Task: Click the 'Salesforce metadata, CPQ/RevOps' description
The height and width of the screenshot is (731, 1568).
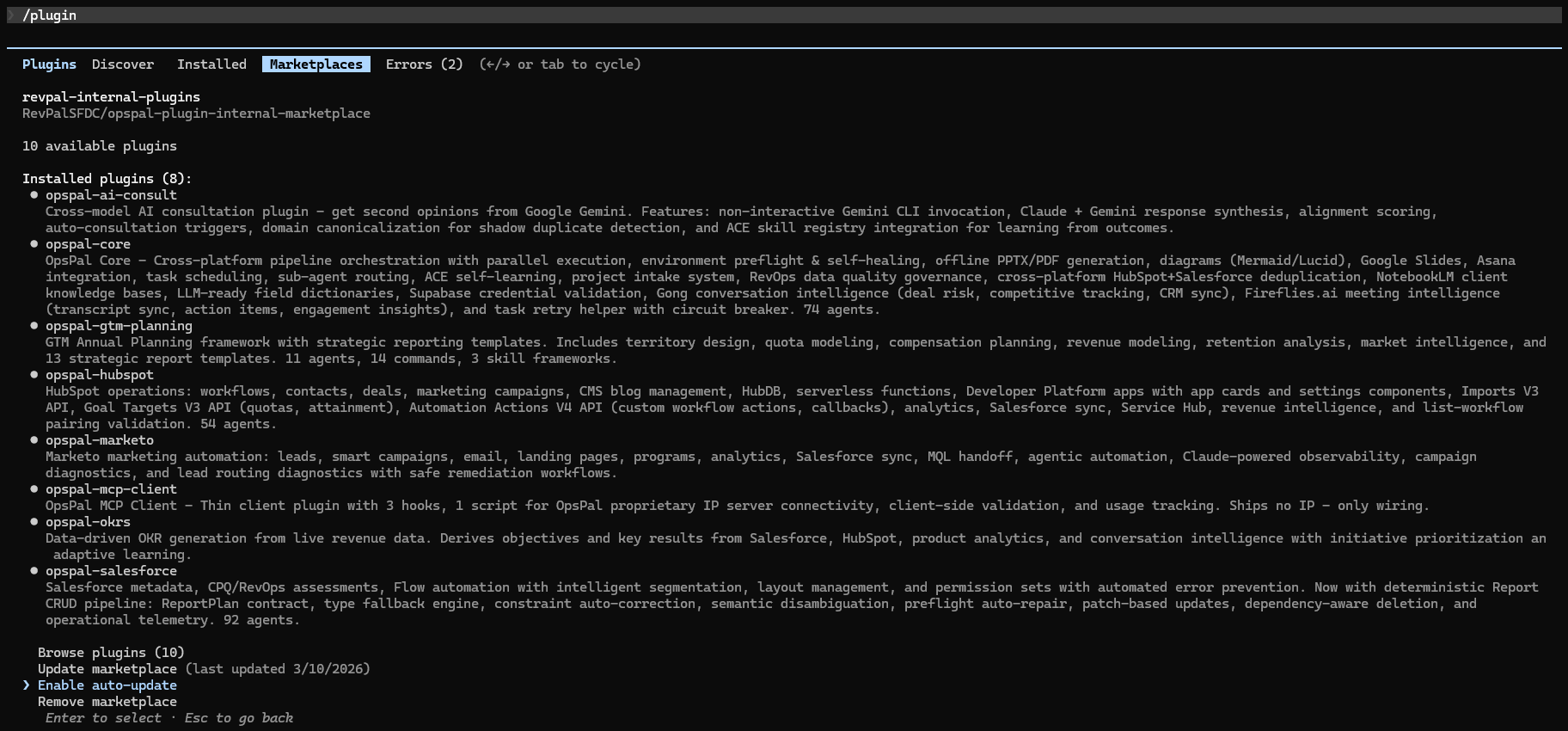Action: point(792,604)
